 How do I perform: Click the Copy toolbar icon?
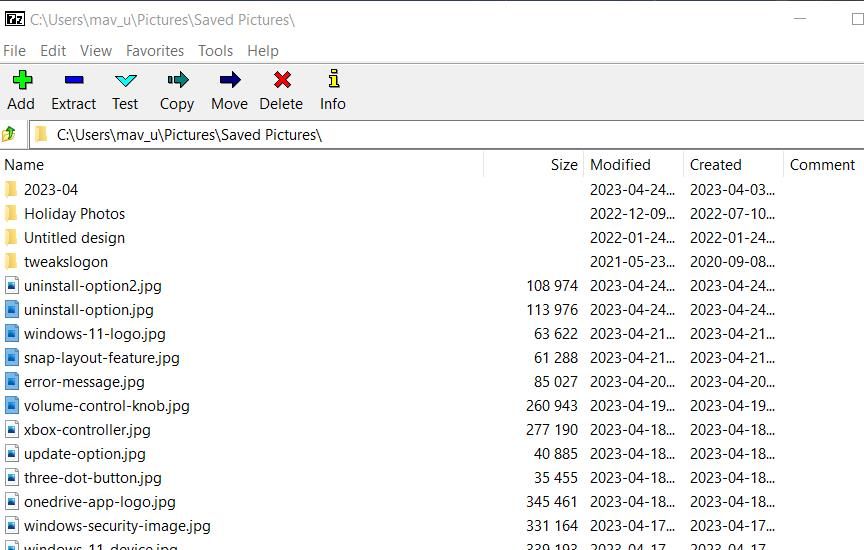tap(177, 80)
